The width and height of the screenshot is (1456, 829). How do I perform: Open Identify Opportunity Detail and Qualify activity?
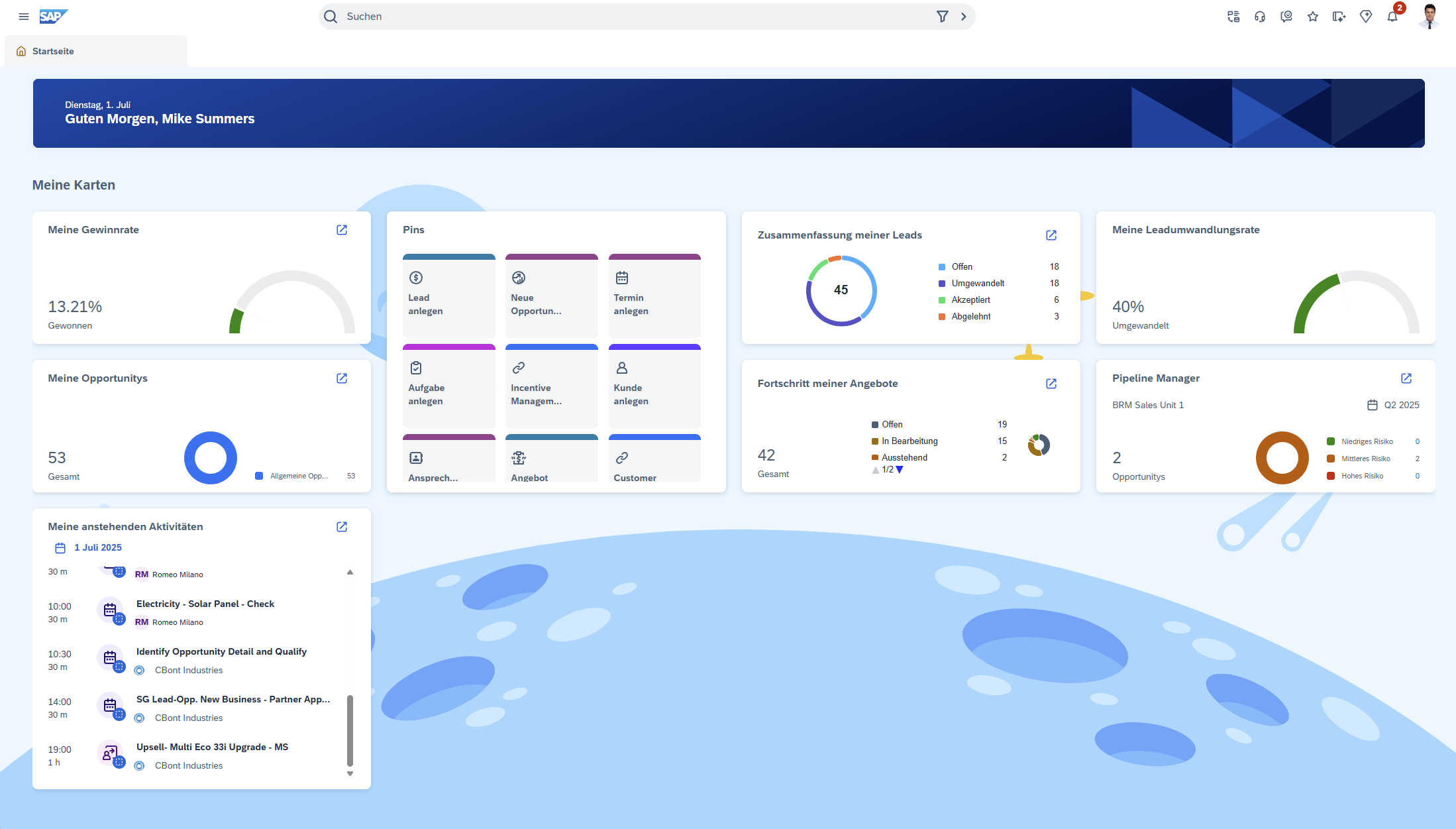[x=221, y=652]
